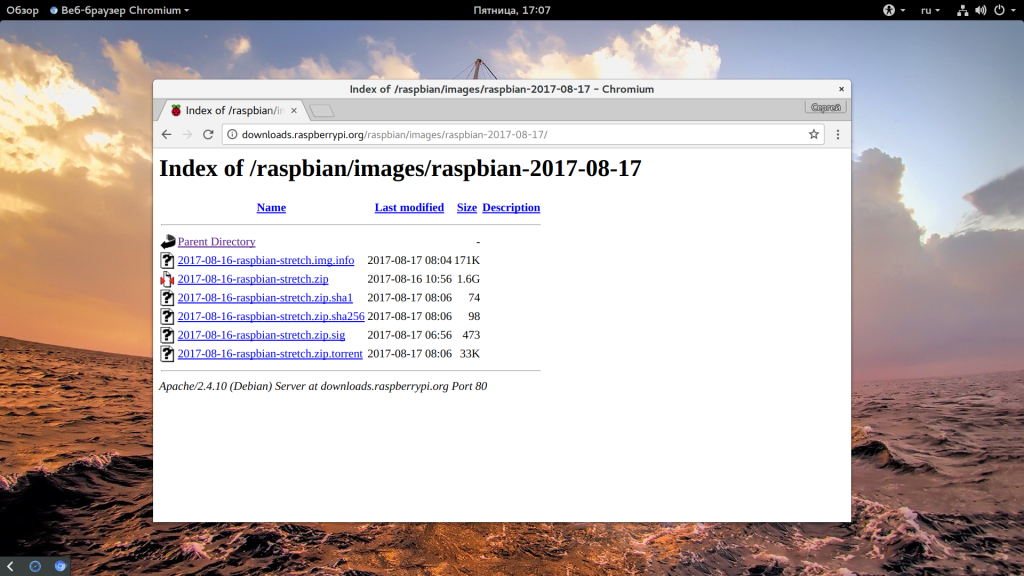Click the address bar URL field

500,134
